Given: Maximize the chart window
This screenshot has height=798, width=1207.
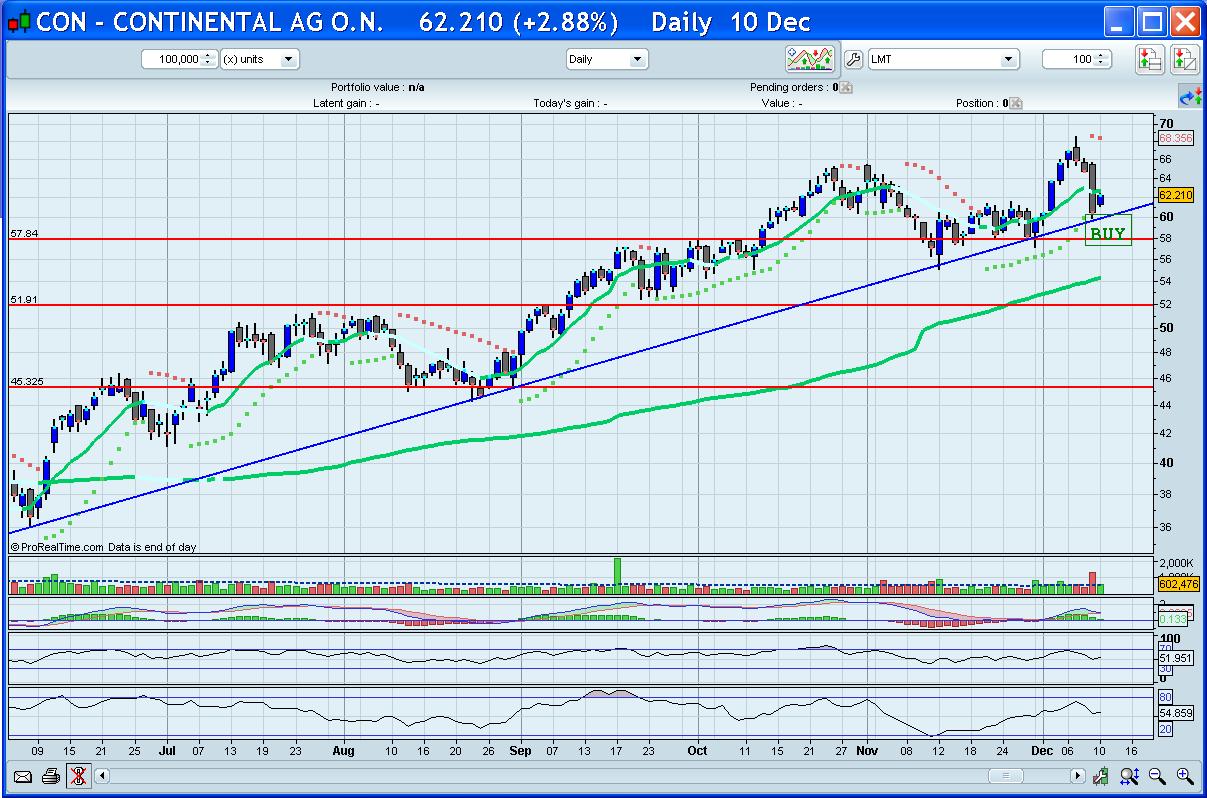Looking at the screenshot, I should [1152, 22].
